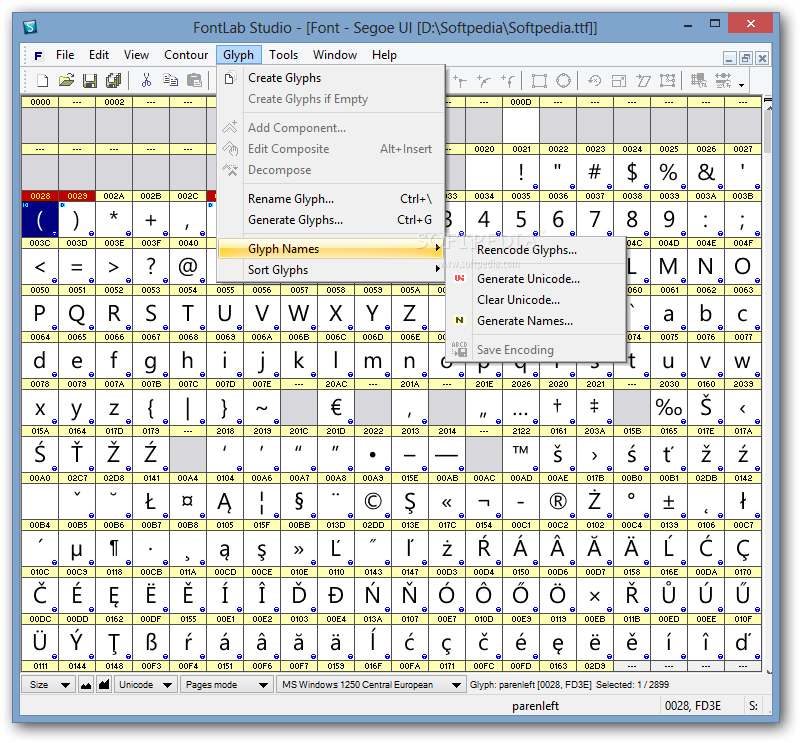Open the MS Windows 1250 codepage dropdown
Image resolution: width=800 pixels, height=743 pixels.
click(x=370, y=685)
